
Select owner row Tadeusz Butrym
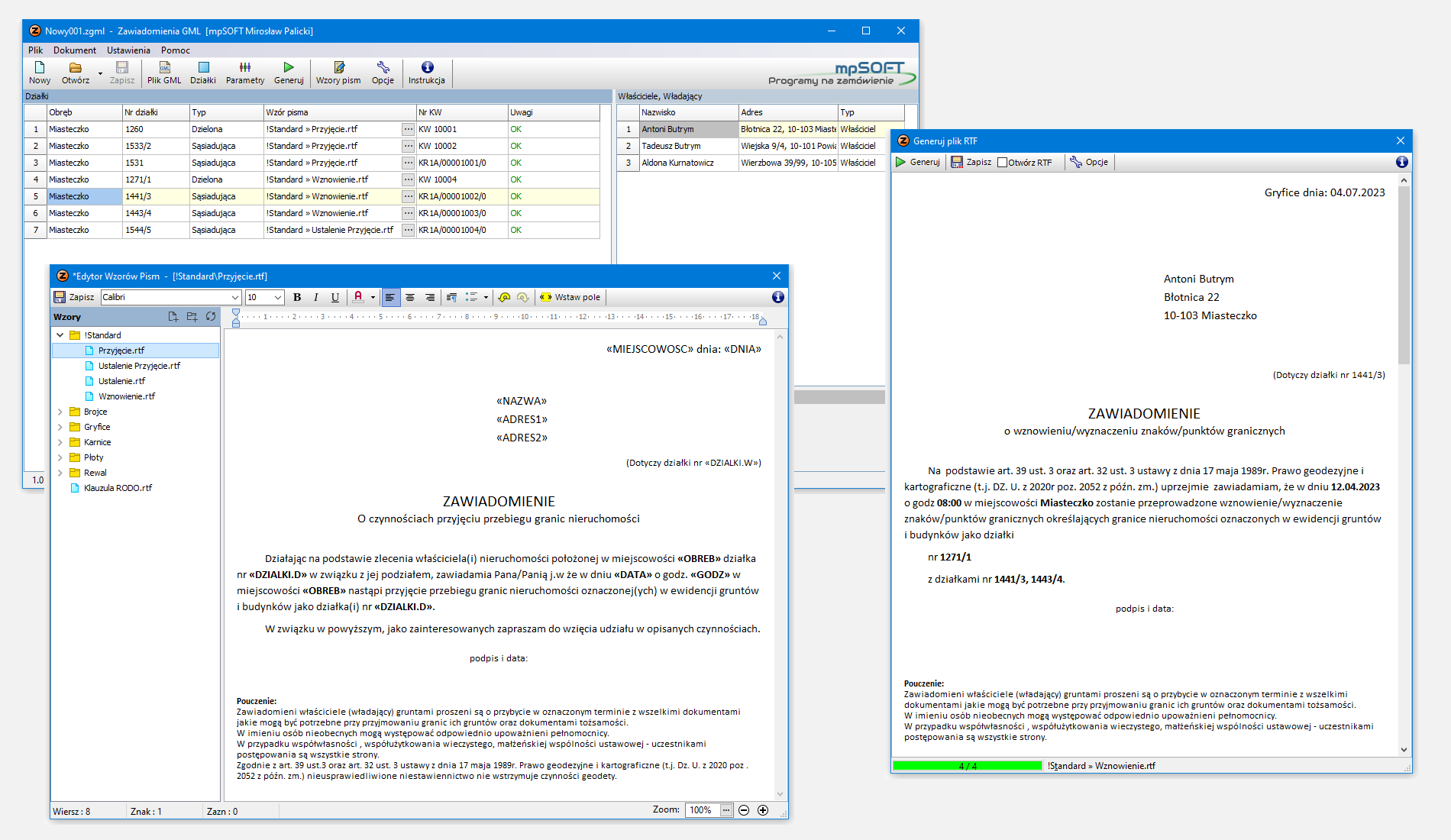pos(761,146)
